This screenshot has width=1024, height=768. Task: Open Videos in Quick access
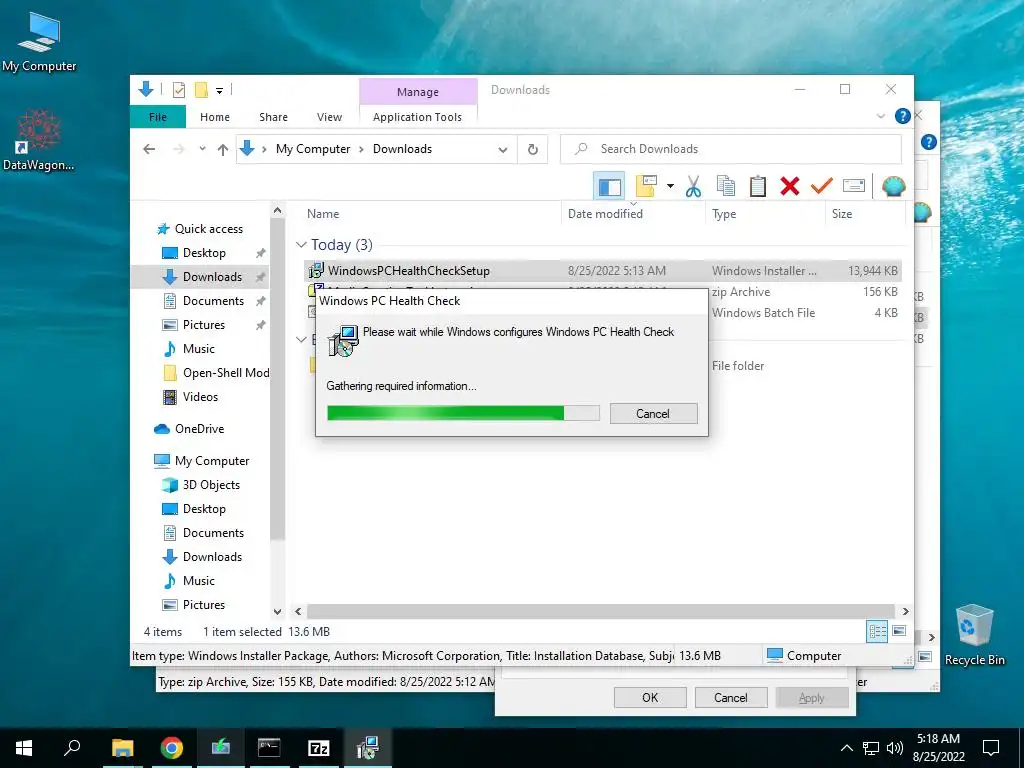[200, 397]
